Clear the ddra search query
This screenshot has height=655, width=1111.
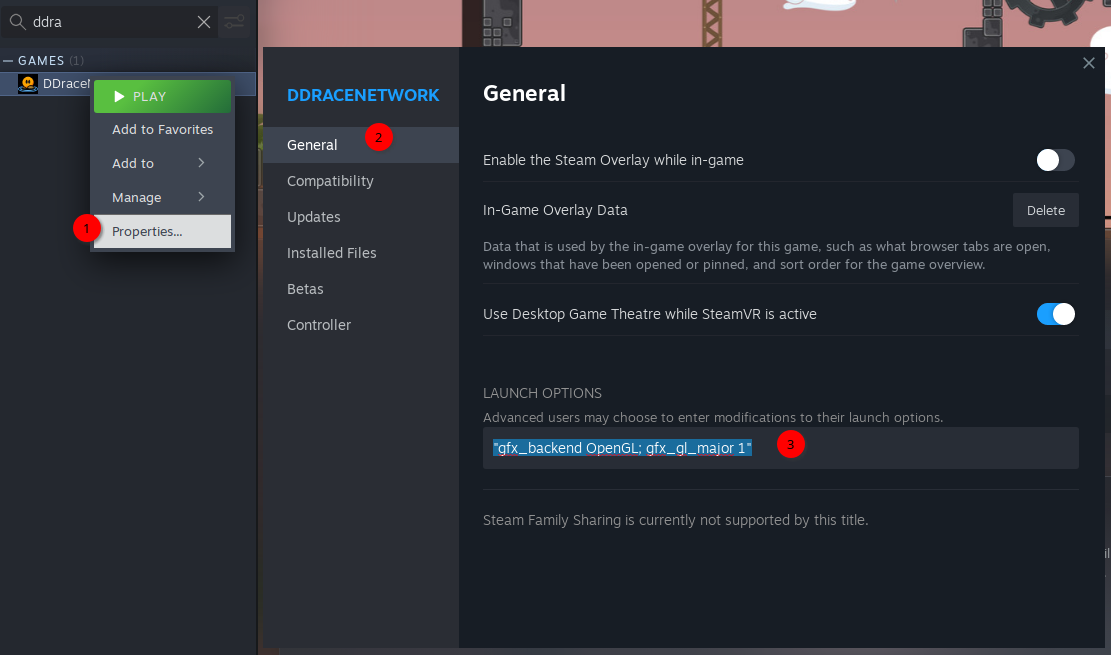click(204, 21)
